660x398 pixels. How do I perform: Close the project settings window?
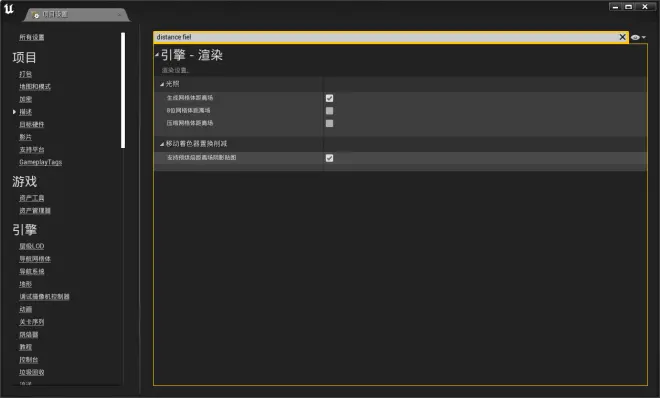click(645, 7)
